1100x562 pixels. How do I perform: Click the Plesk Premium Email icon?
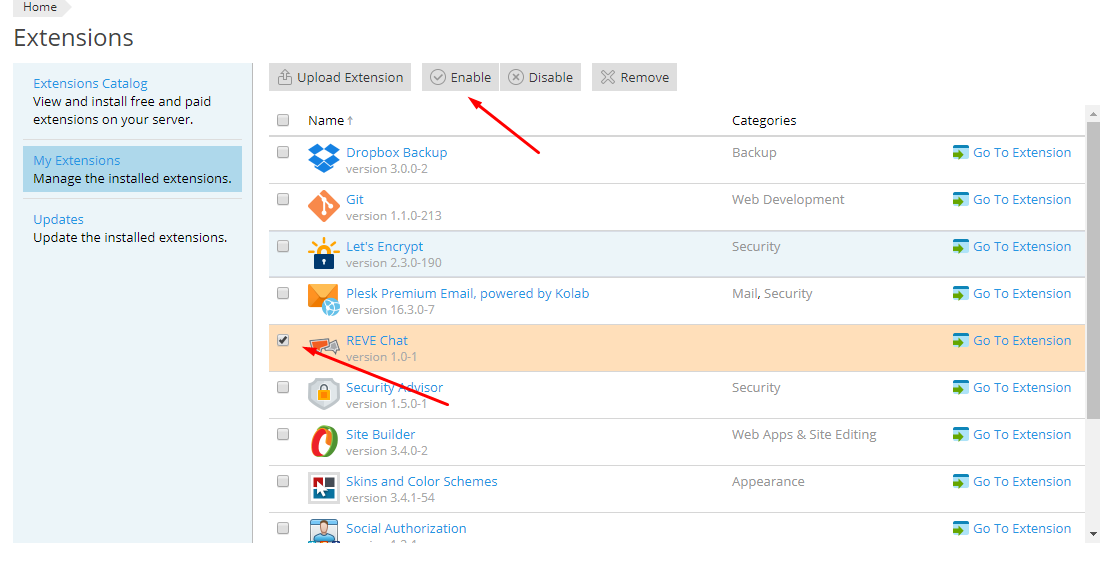[323, 300]
